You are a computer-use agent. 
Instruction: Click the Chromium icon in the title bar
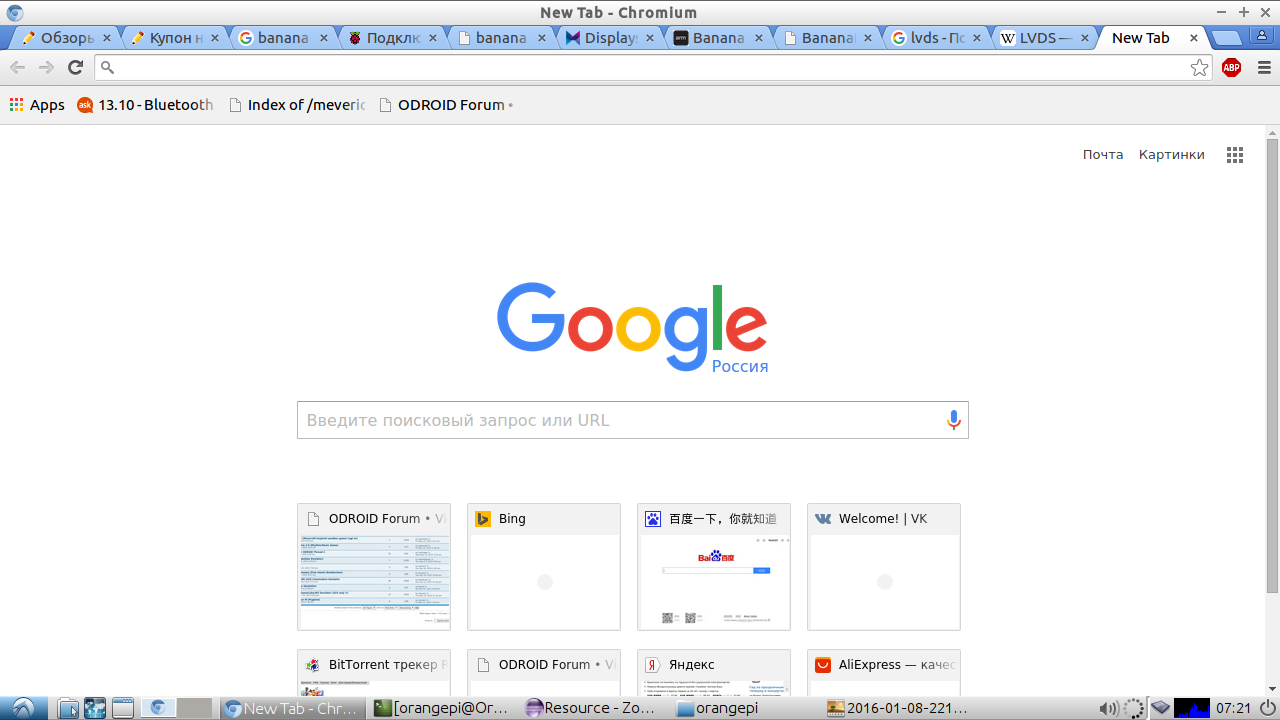[14, 12]
